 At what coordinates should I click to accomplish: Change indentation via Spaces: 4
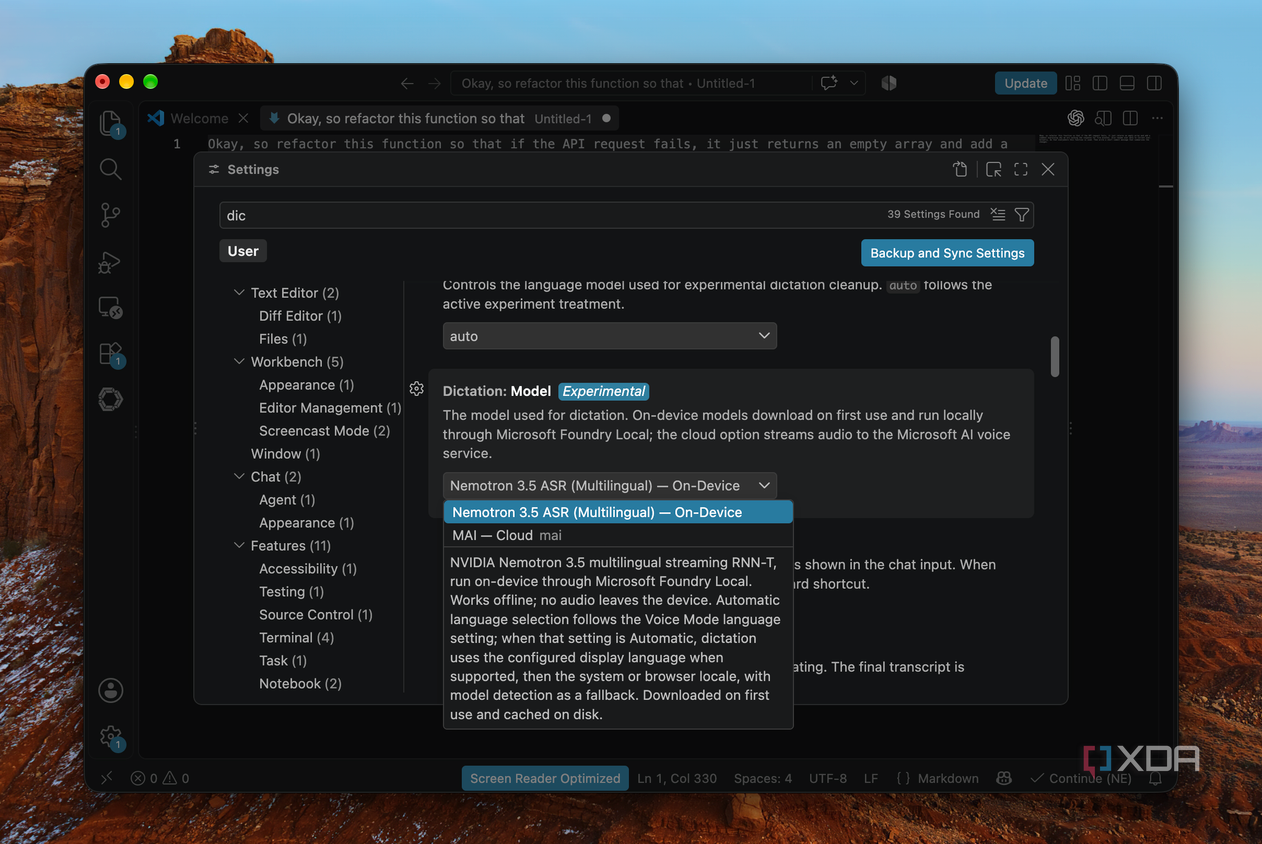762,778
